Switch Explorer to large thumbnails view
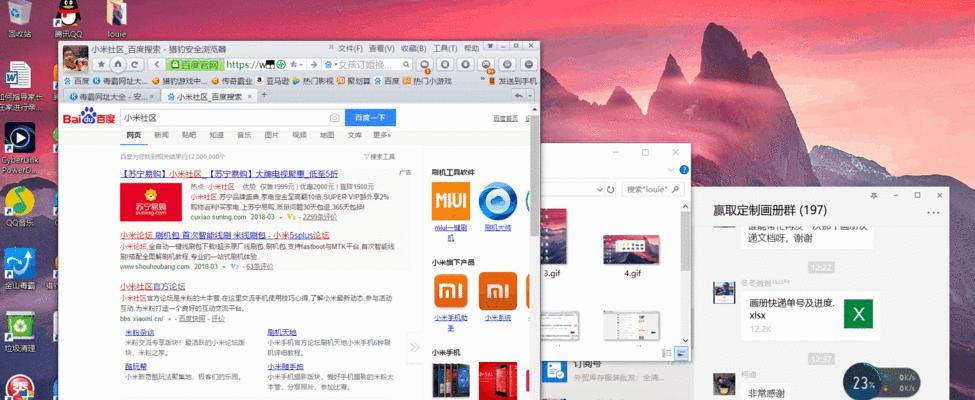975x400 pixels. [682, 353]
